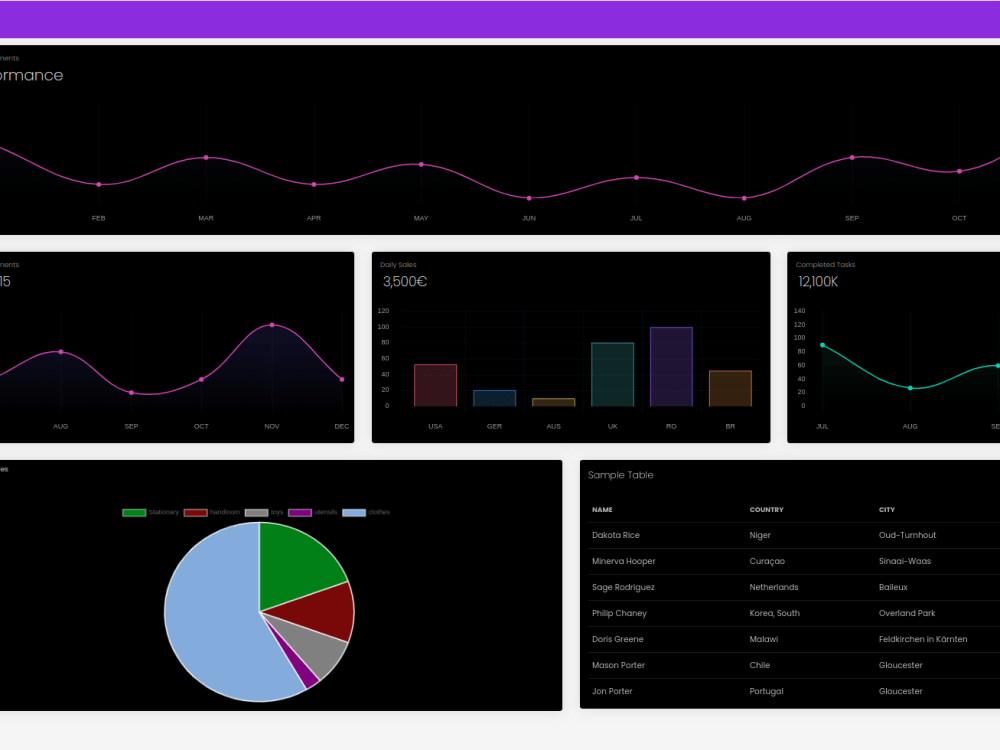Select the Dakota Rice table row

700,535
